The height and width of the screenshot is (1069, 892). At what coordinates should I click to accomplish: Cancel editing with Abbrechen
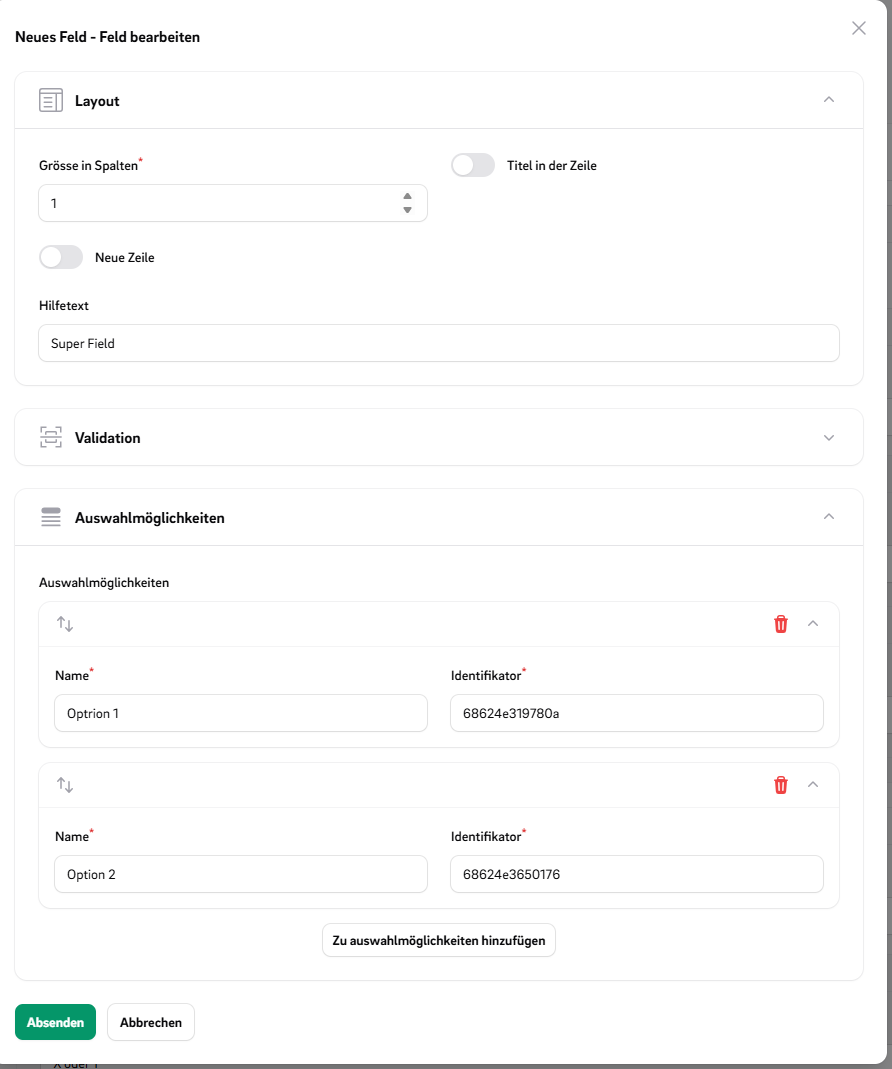click(x=151, y=1022)
